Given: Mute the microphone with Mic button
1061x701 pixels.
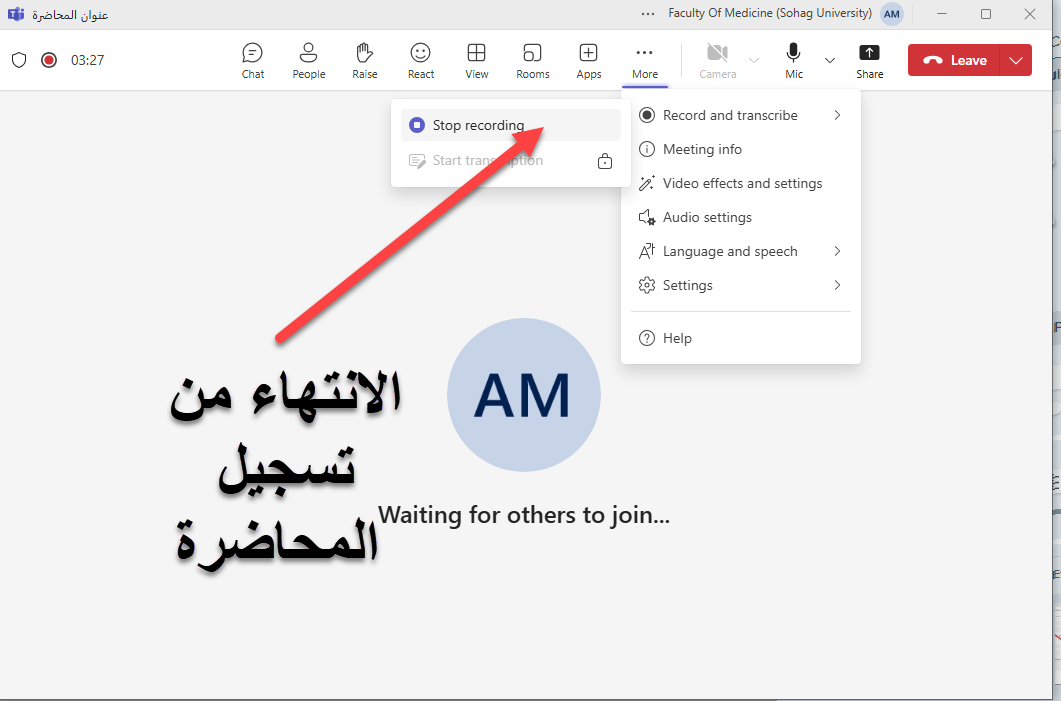Looking at the screenshot, I should click(794, 60).
